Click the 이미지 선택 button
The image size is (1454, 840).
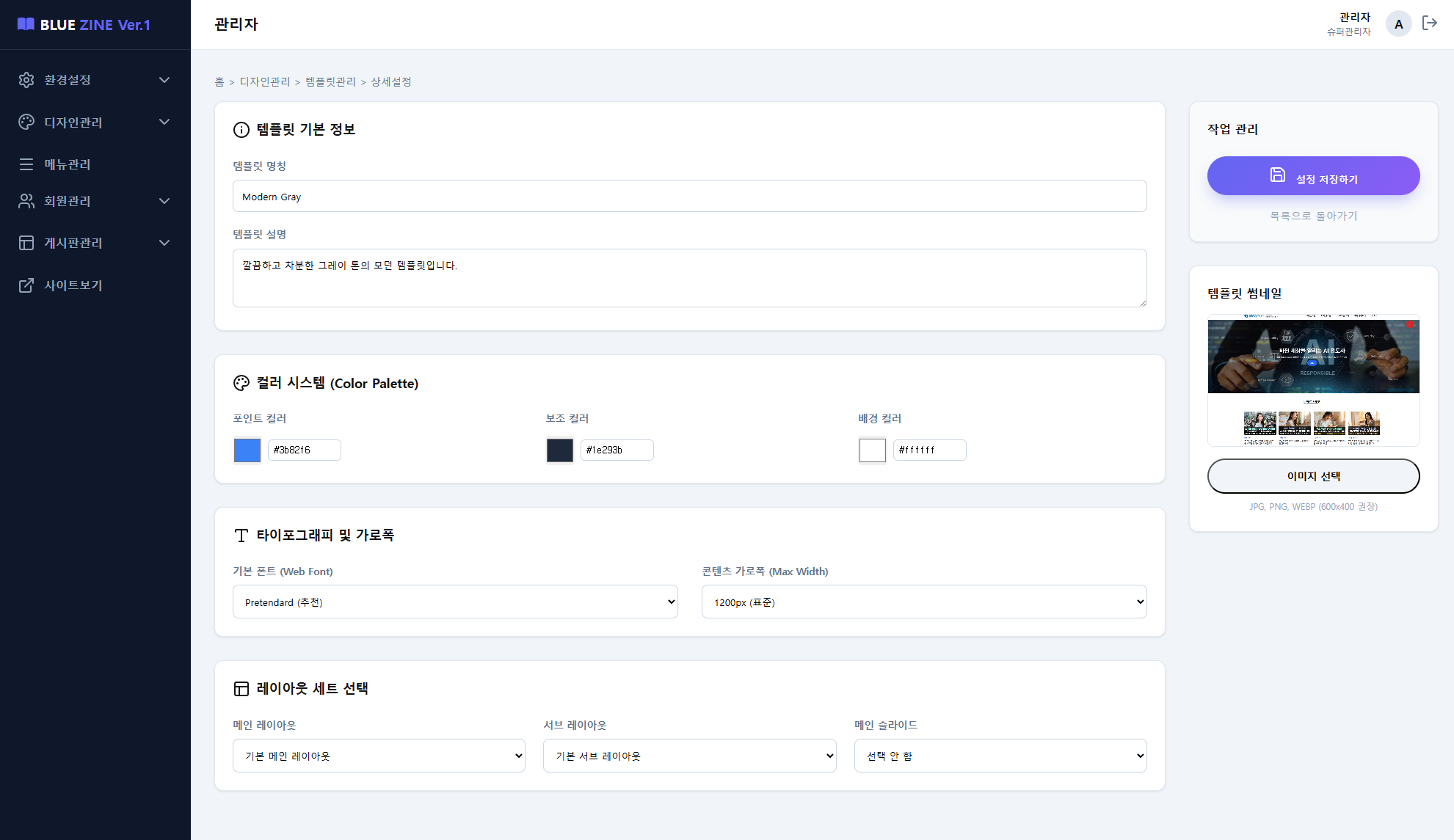tap(1313, 476)
